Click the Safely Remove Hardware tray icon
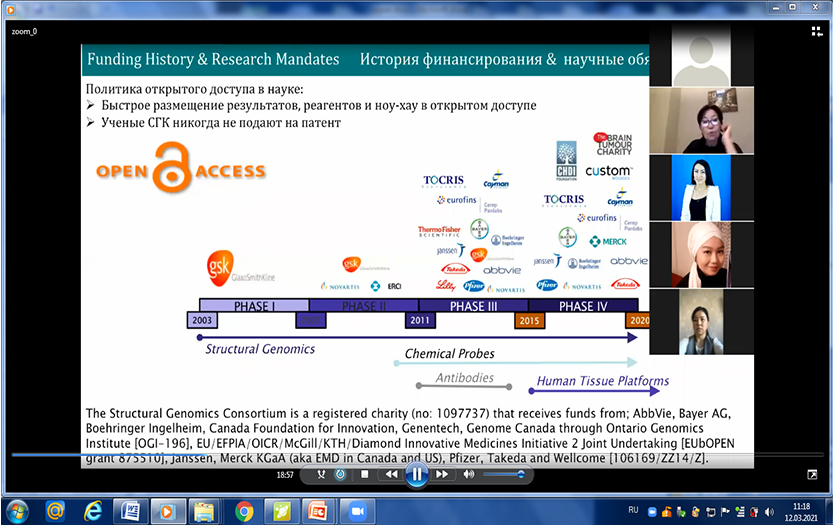This screenshot has height=525, width=833. [681, 512]
